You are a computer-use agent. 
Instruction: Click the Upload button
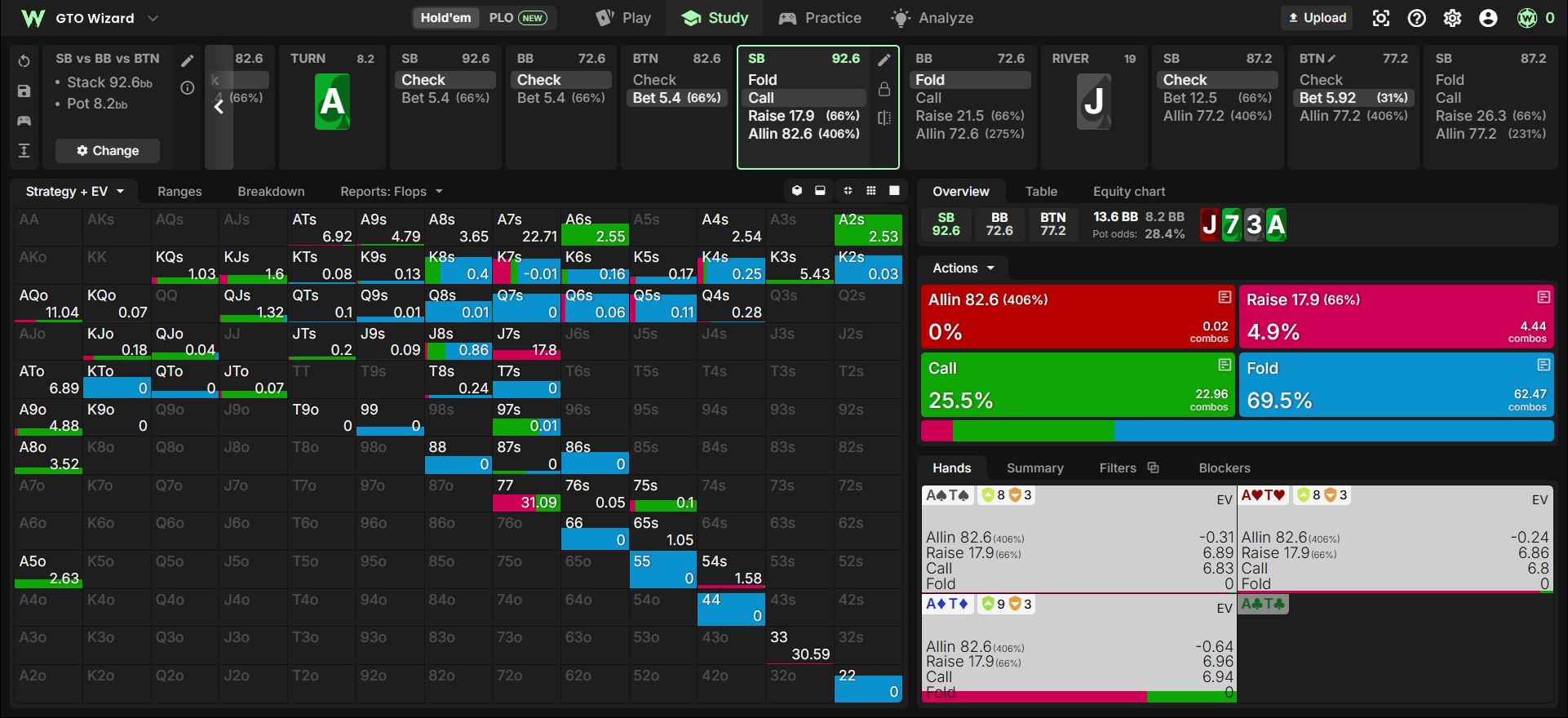(x=1318, y=18)
